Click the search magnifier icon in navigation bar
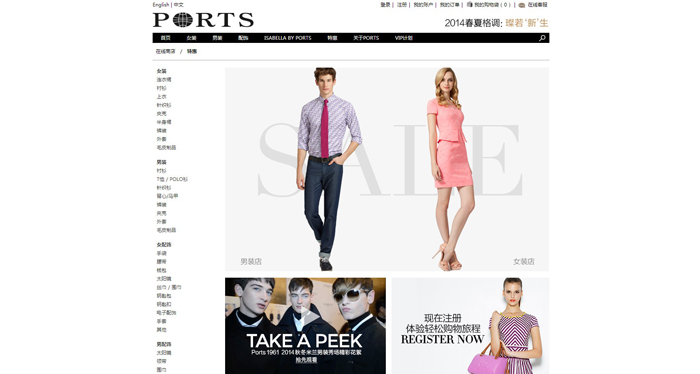 [x=542, y=38]
